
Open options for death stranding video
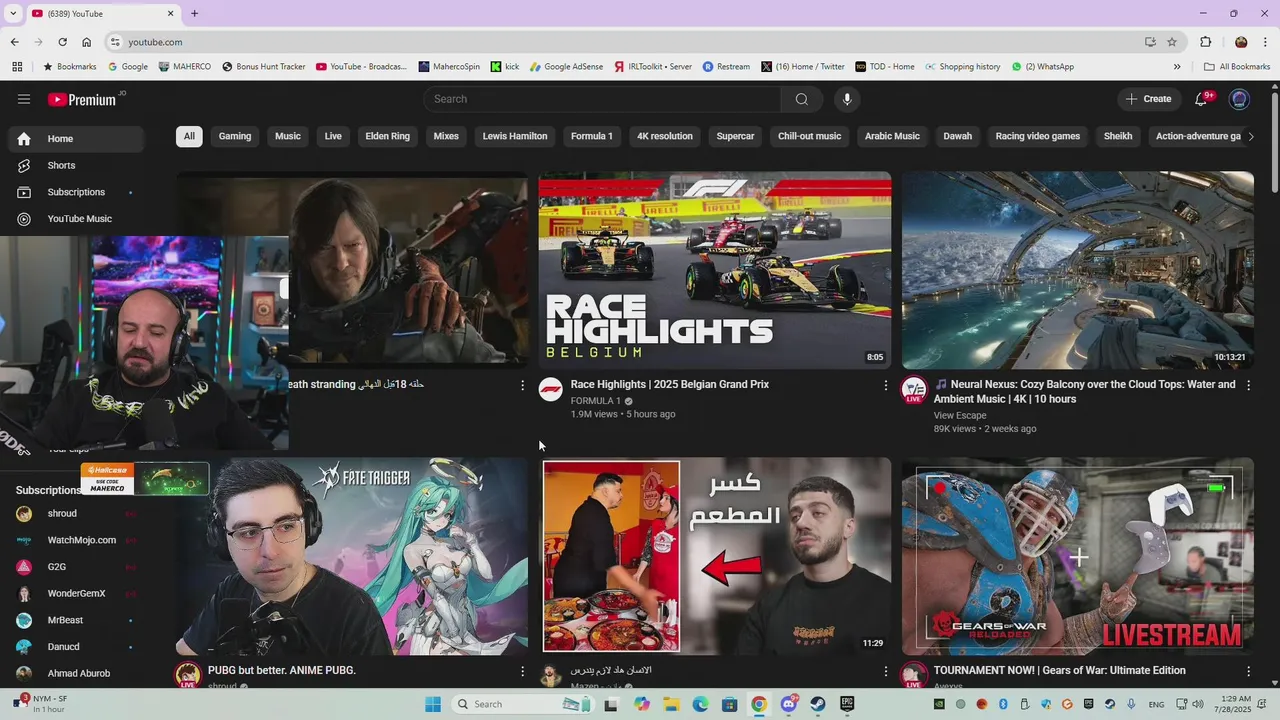coord(522,385)
